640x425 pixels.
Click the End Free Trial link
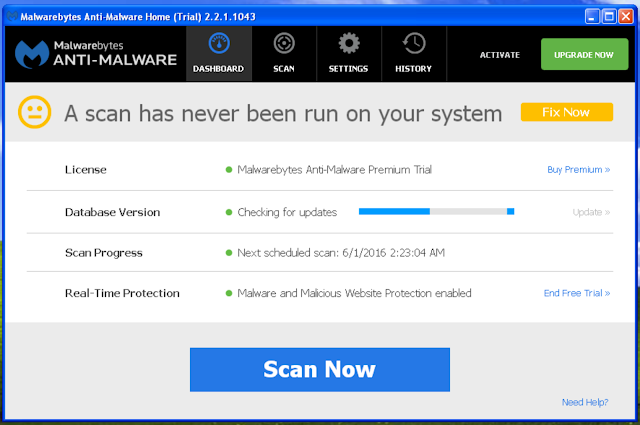pyautogui.click(x=577, y=293)
